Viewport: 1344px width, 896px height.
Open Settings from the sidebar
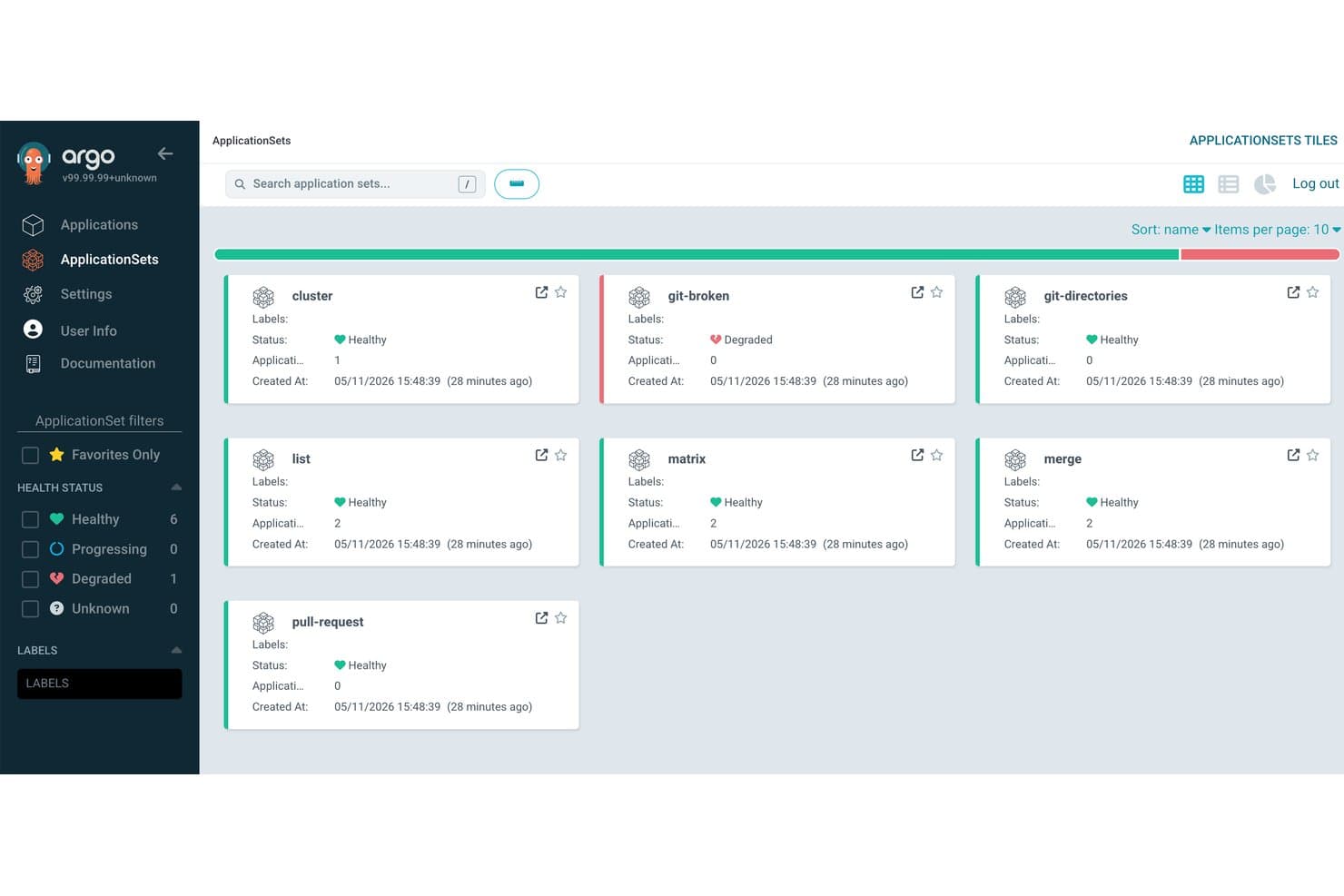tap(86, 294)
